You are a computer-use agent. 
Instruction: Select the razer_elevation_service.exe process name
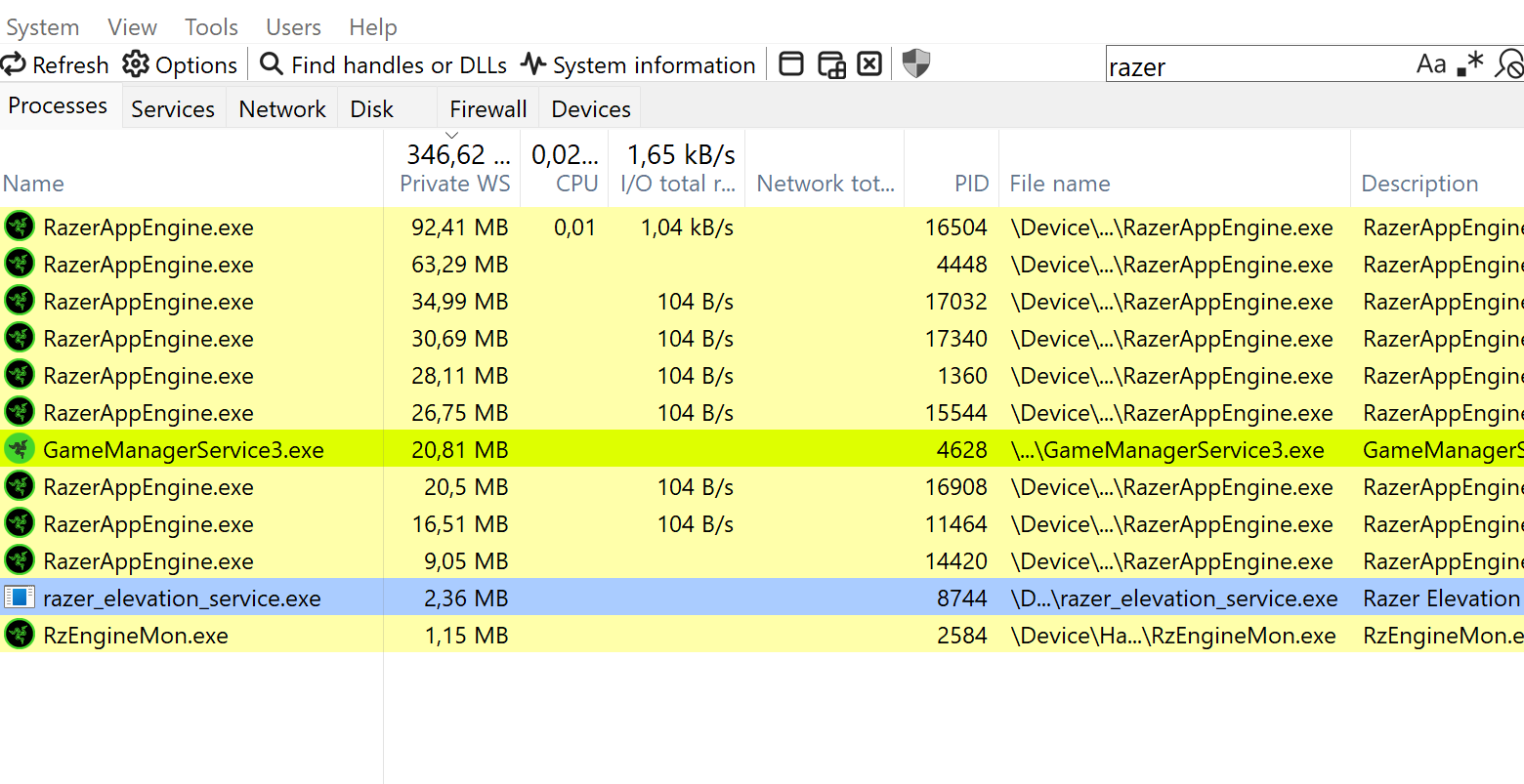tap(182, 598)
